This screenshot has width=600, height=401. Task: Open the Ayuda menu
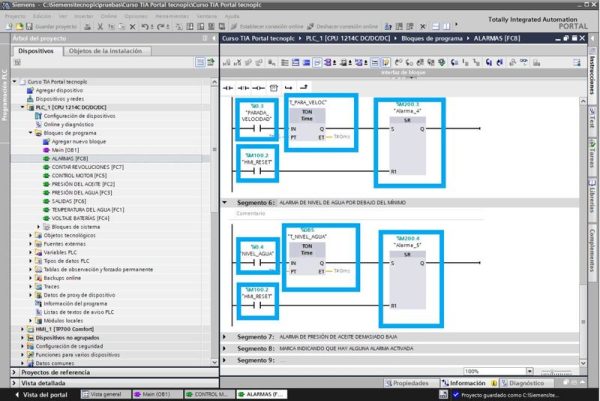tap(232, 16)
